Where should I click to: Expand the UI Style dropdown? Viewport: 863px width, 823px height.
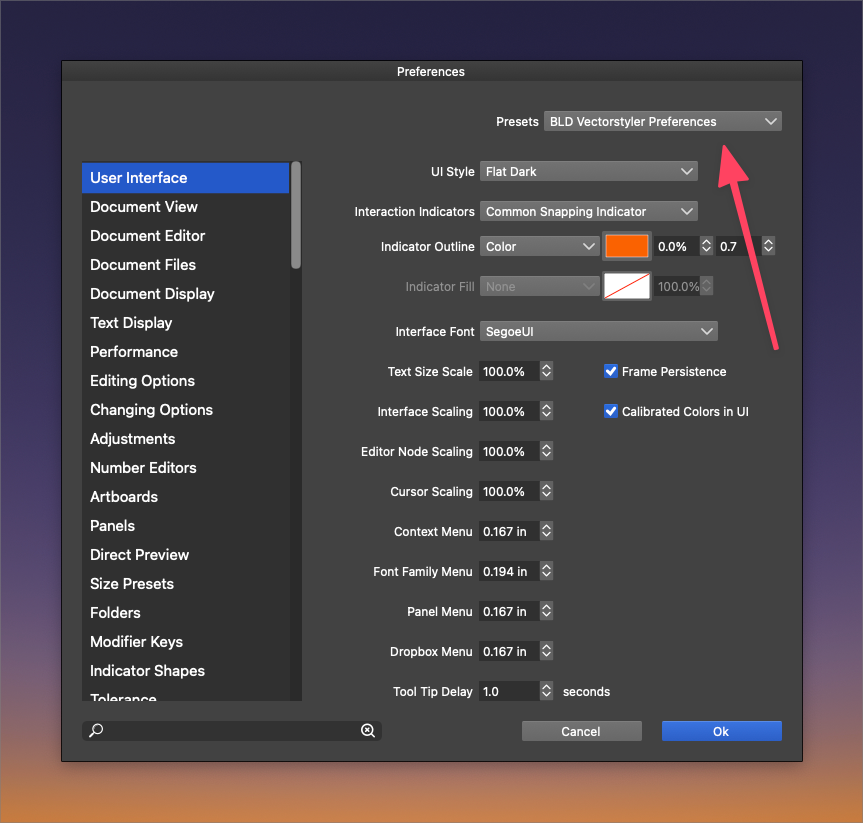pyautogui.click(x=588, y=171)
